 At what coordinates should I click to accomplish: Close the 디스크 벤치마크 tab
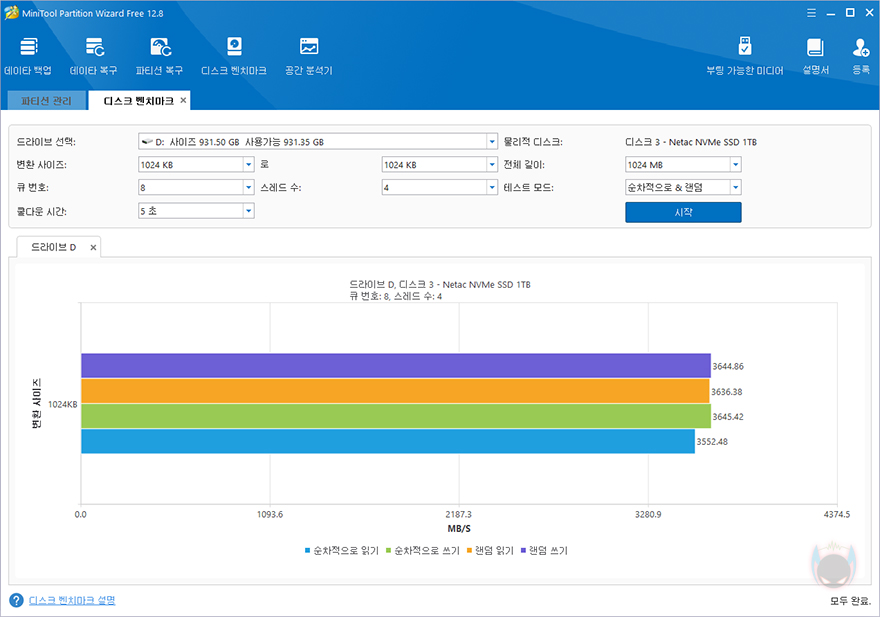tap(183, 100)
